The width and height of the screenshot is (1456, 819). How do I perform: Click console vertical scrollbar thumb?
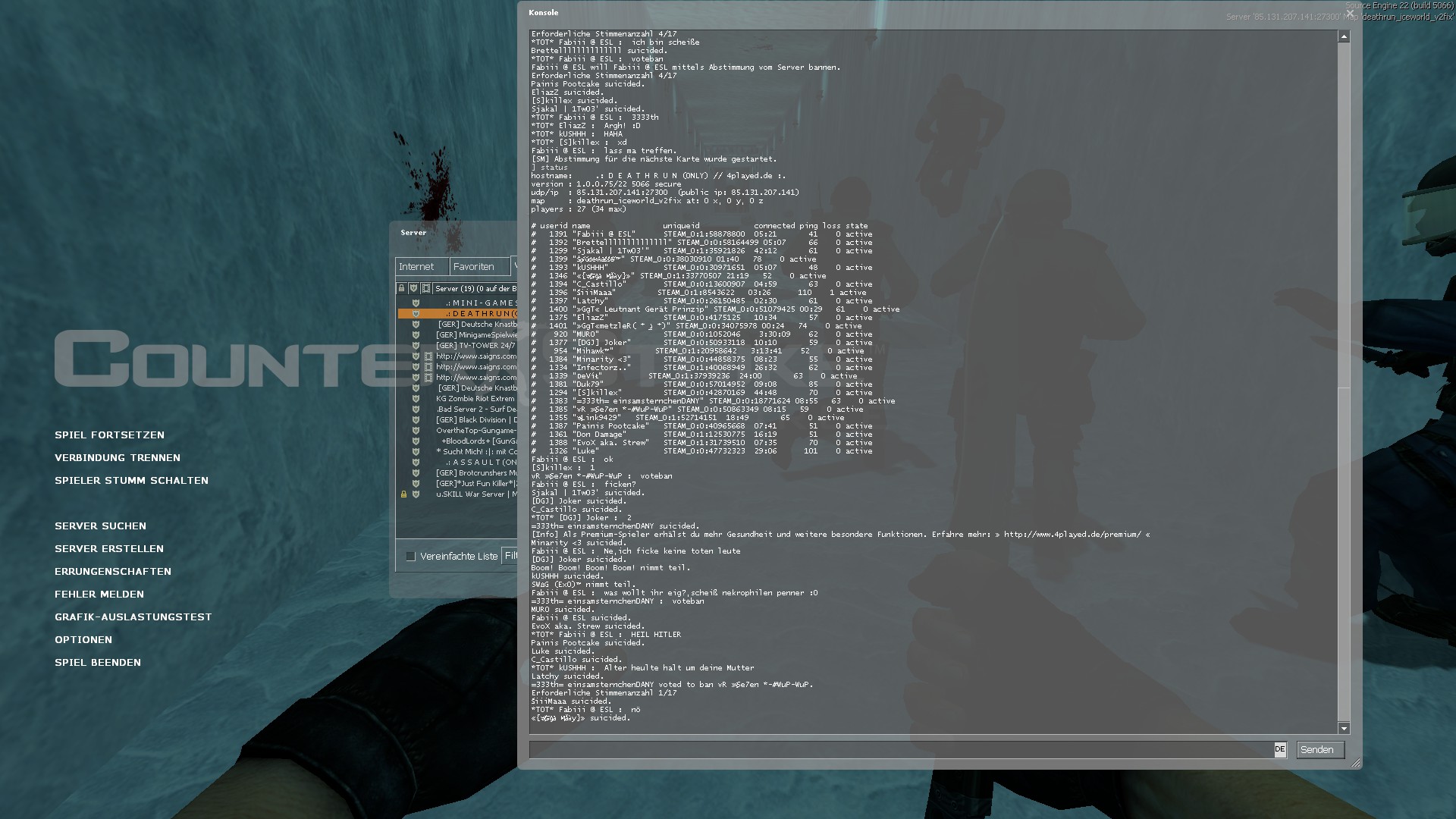1344,554
